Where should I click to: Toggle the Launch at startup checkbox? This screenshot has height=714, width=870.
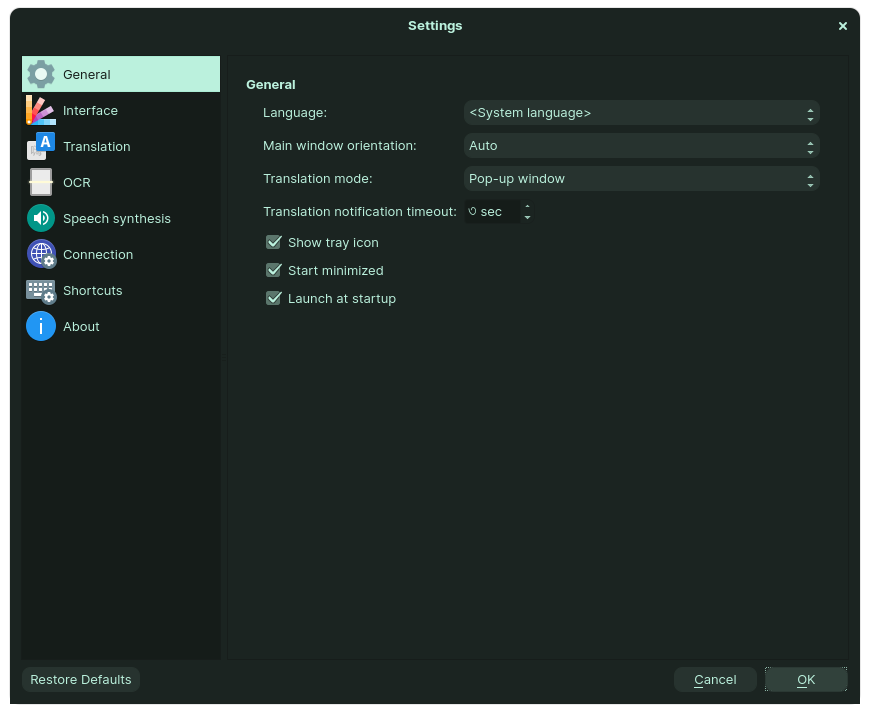pos(273,298)
